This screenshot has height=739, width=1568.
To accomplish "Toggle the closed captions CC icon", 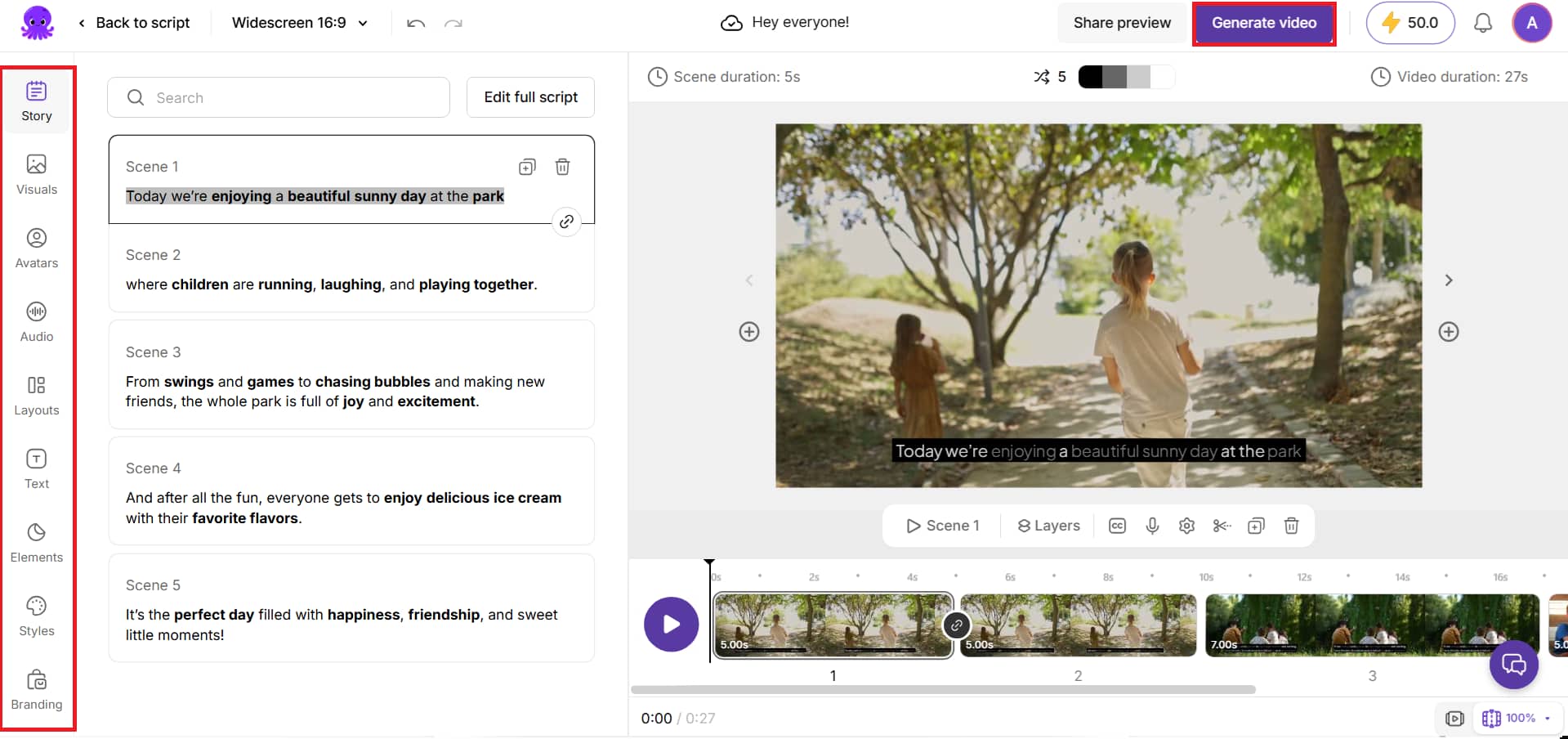I will pos(1117,526).
